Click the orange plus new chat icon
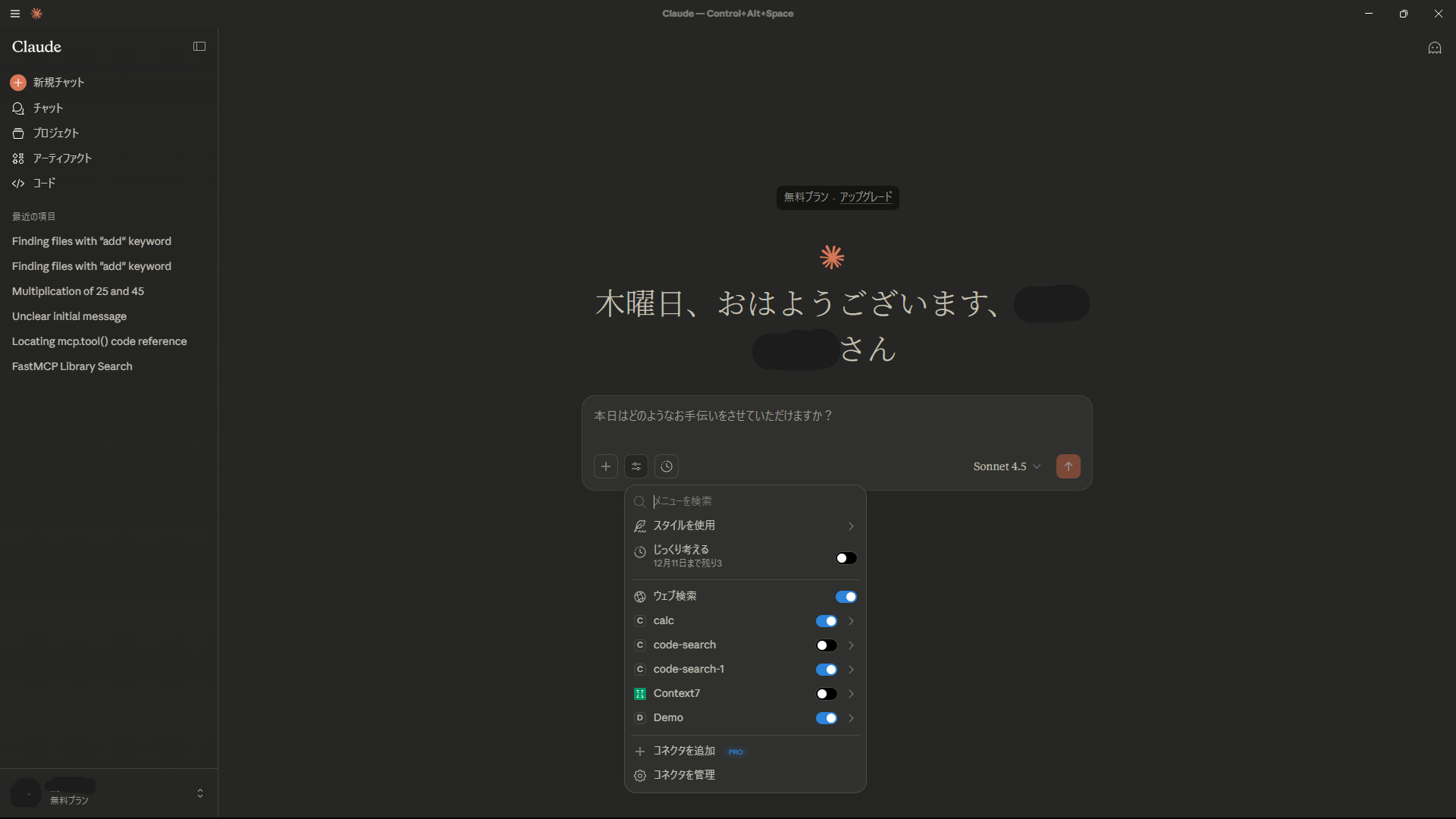Viewport: 1456px width, 819px height. click(18, 83)
